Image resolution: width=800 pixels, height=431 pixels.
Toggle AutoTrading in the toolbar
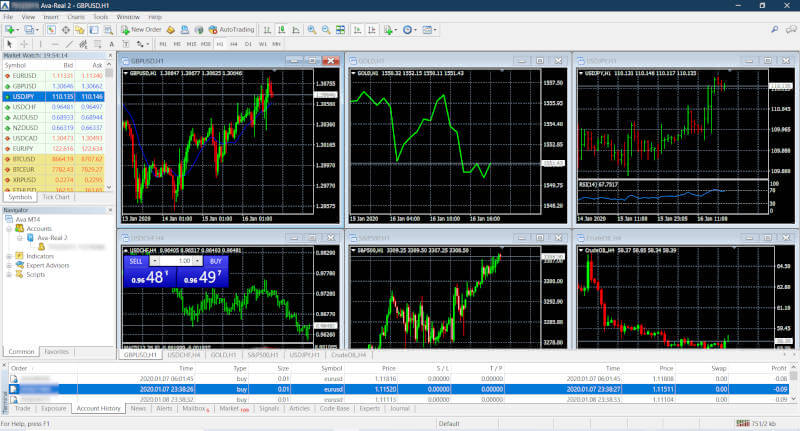pos(231,30)
